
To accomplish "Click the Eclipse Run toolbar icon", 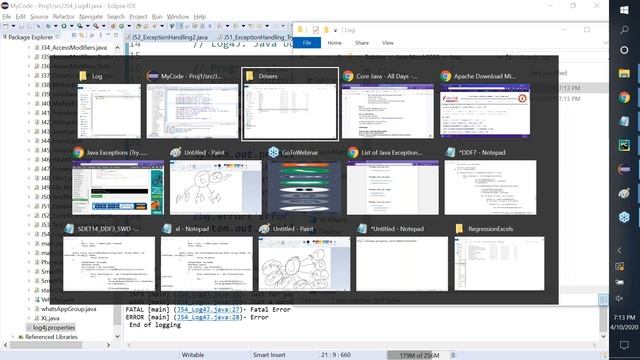I will pos(64,26).
